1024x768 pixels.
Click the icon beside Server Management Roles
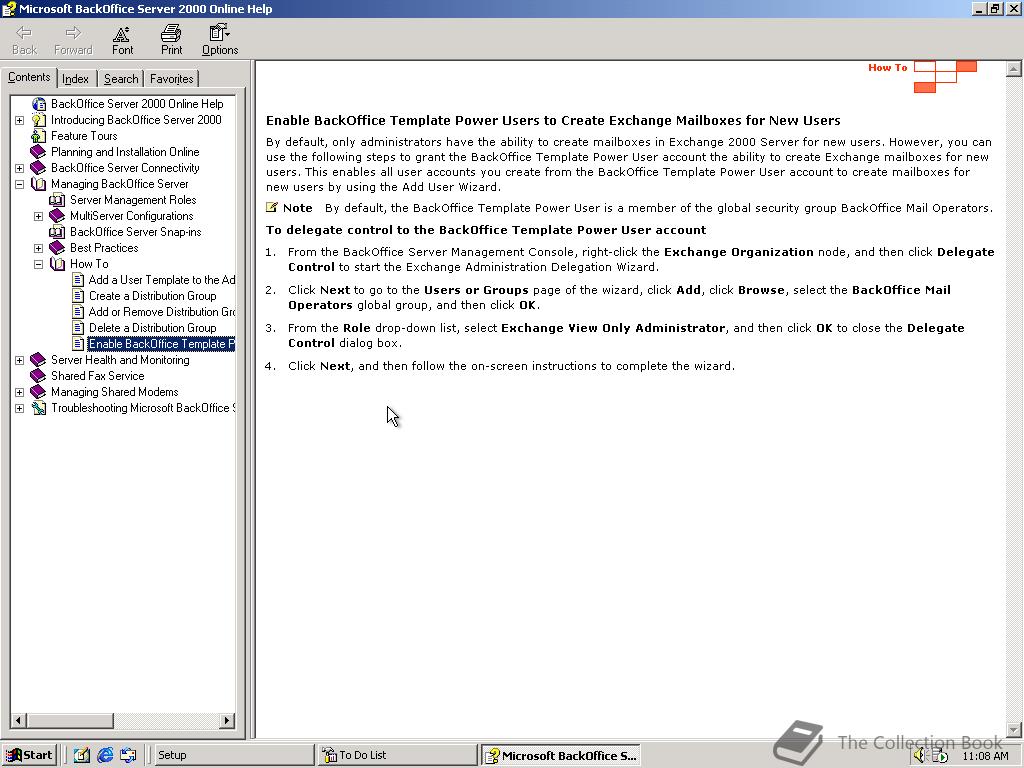57,200
